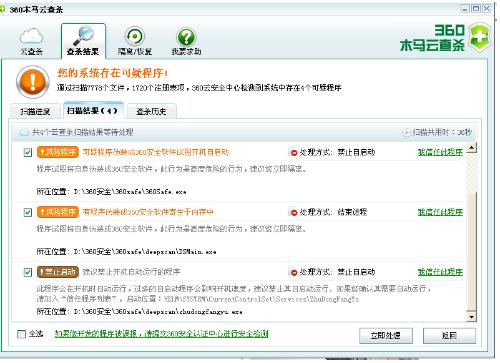Click cloud icon in results summary bar
The width and height of the screenshot is (500, 363).
pyautogui.click(x=24, y=133)
